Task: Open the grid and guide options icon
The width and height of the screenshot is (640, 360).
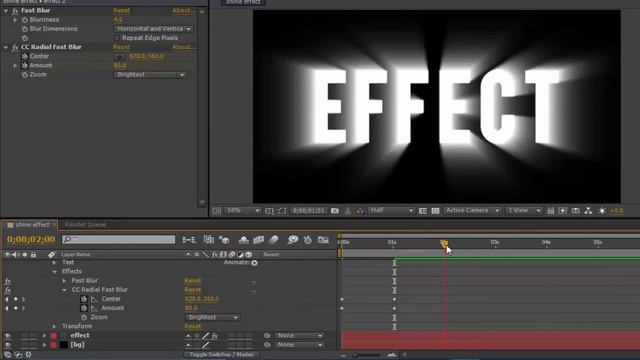Action: (269, 211)
